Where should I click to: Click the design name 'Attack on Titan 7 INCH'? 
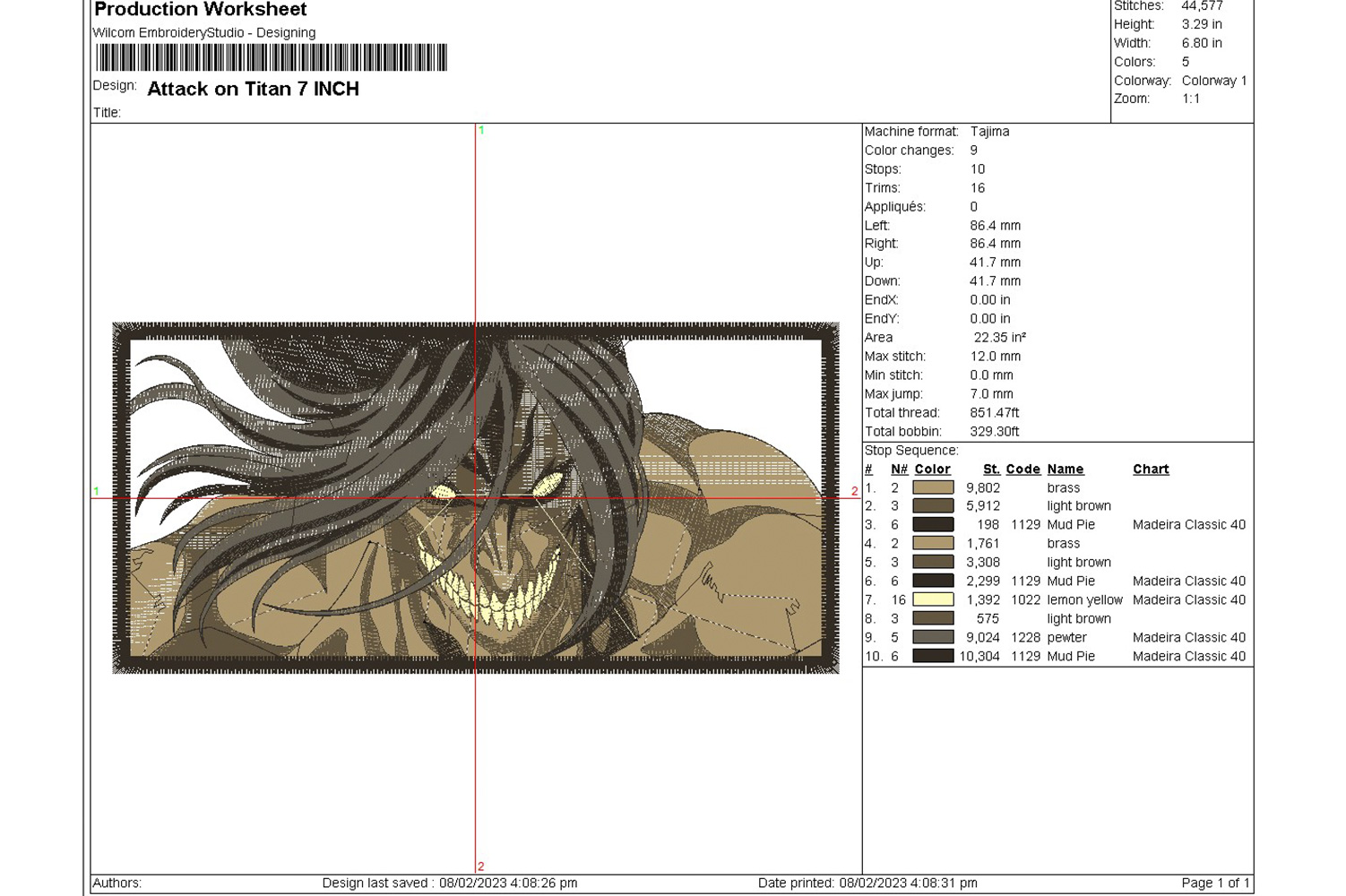253,89
